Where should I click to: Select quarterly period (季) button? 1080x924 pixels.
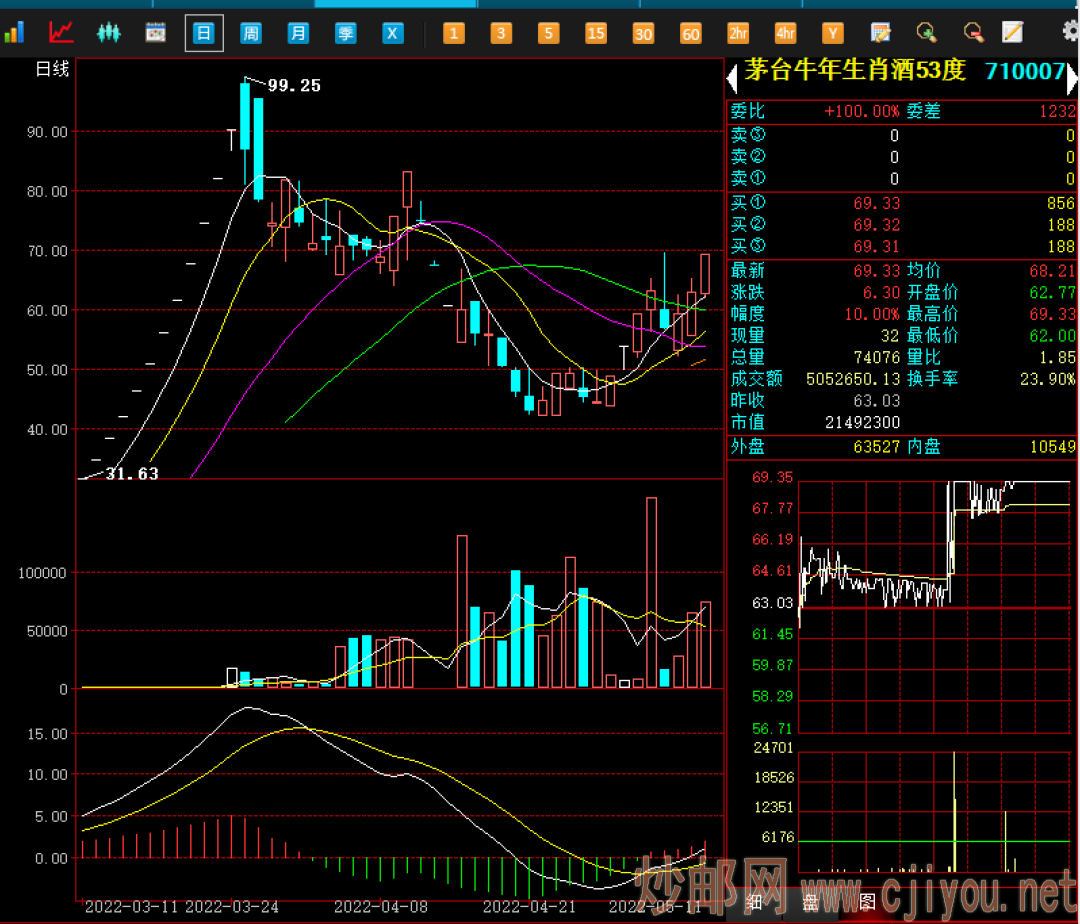click(345, 33)
